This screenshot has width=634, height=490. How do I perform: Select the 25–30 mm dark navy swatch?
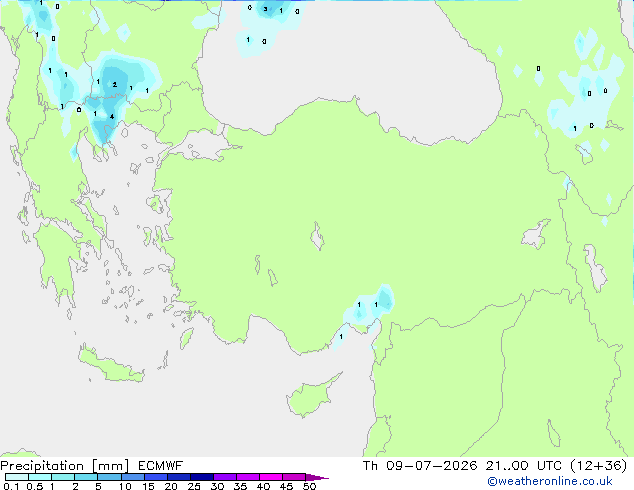click(202, 477)
